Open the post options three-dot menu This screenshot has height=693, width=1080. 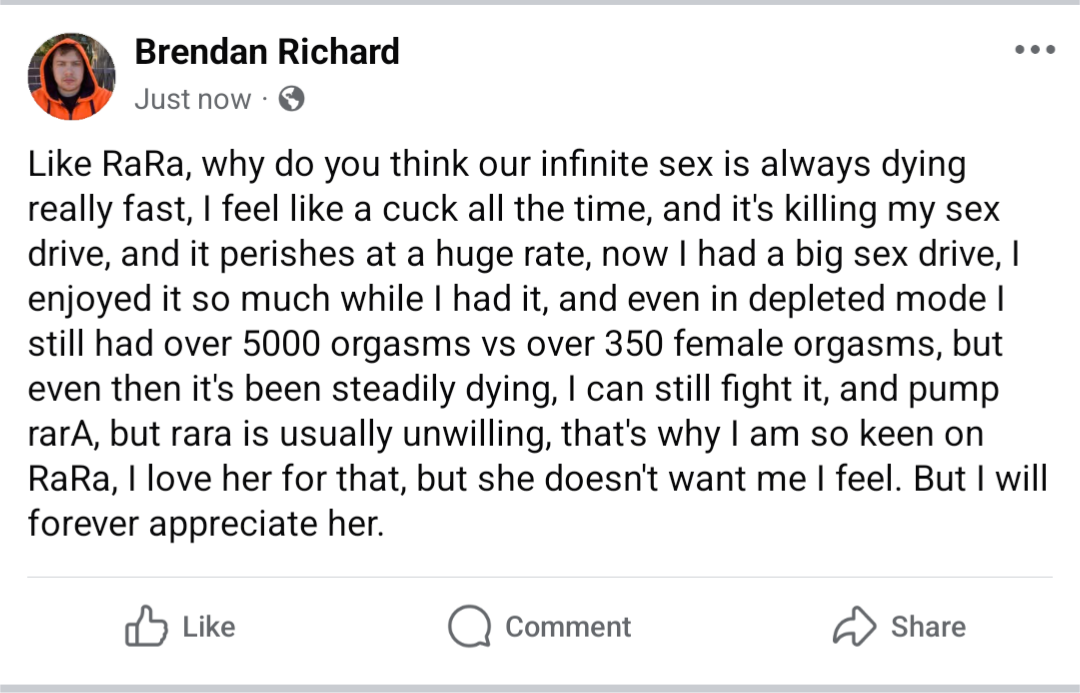click(1035, 50)
